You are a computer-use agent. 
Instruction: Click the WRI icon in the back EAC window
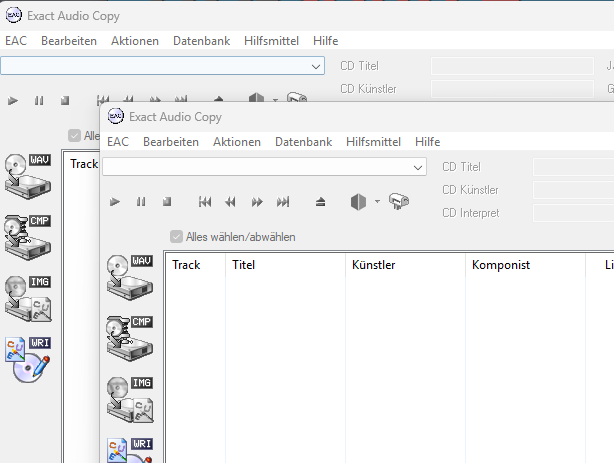click(28, 360)
